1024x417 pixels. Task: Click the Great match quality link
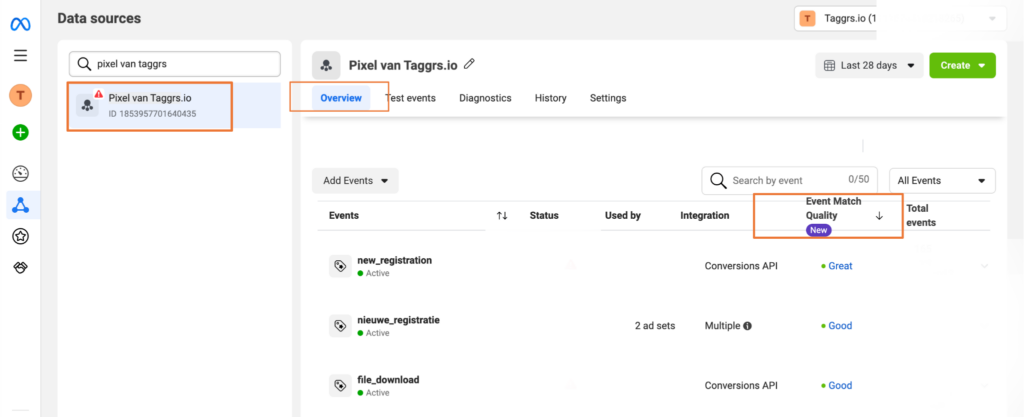coord(840,266)
